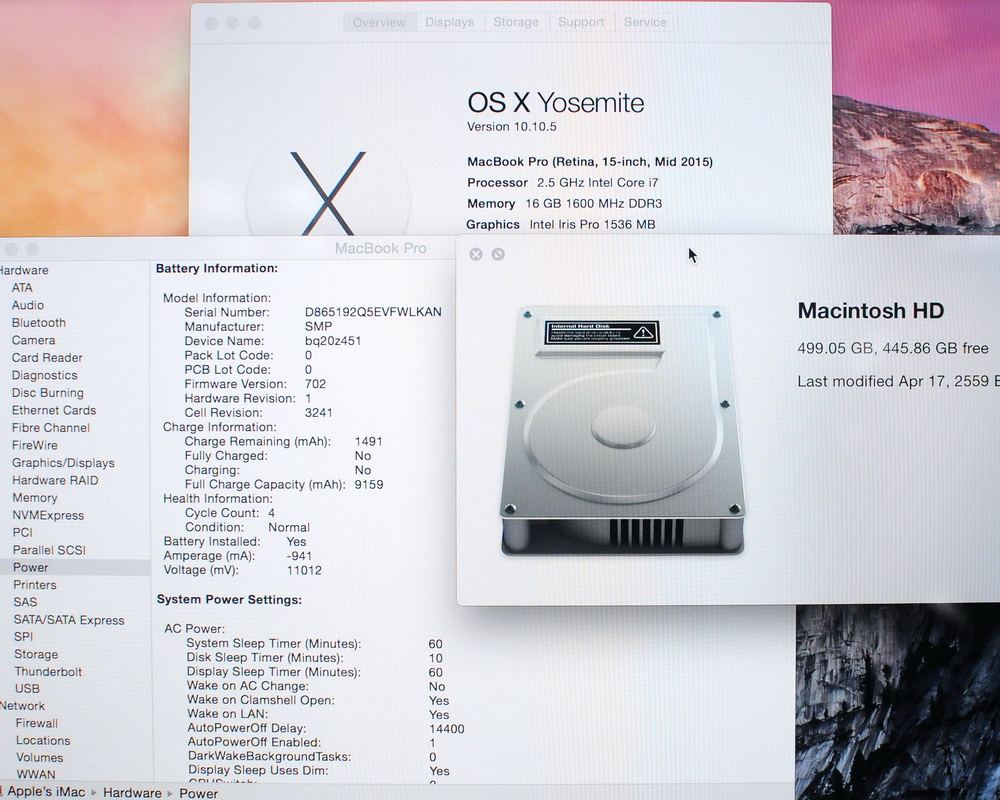Click the AutoPowerOff Delay value 14400
Screen dimensions: 1000x800
(x=446, y=729)
